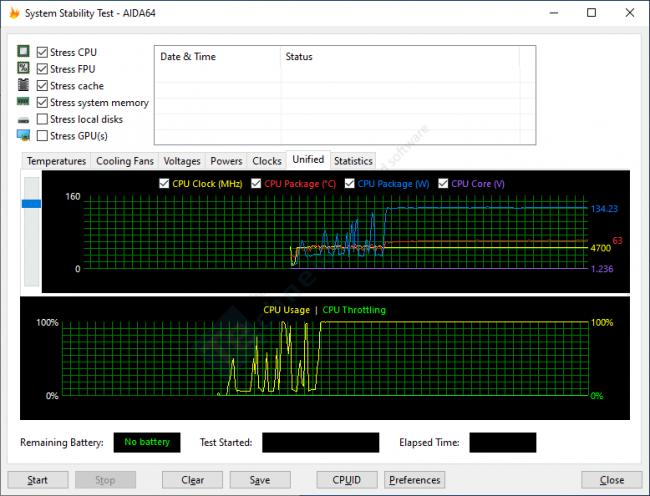Viewport: 650px width, 496px height.
Task: Click the No battery status field
Action: click(x=147, y=442)
